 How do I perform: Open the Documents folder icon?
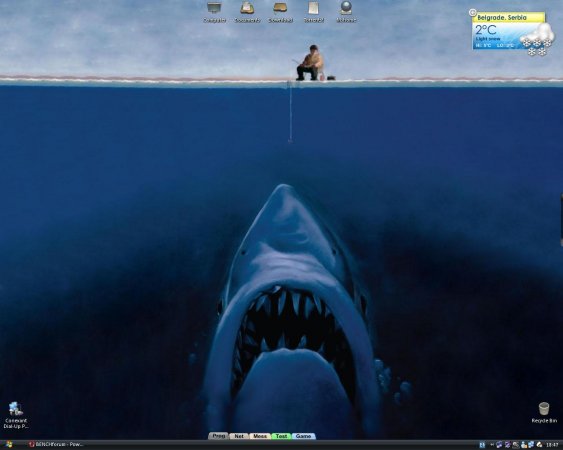tap(247, 8)
